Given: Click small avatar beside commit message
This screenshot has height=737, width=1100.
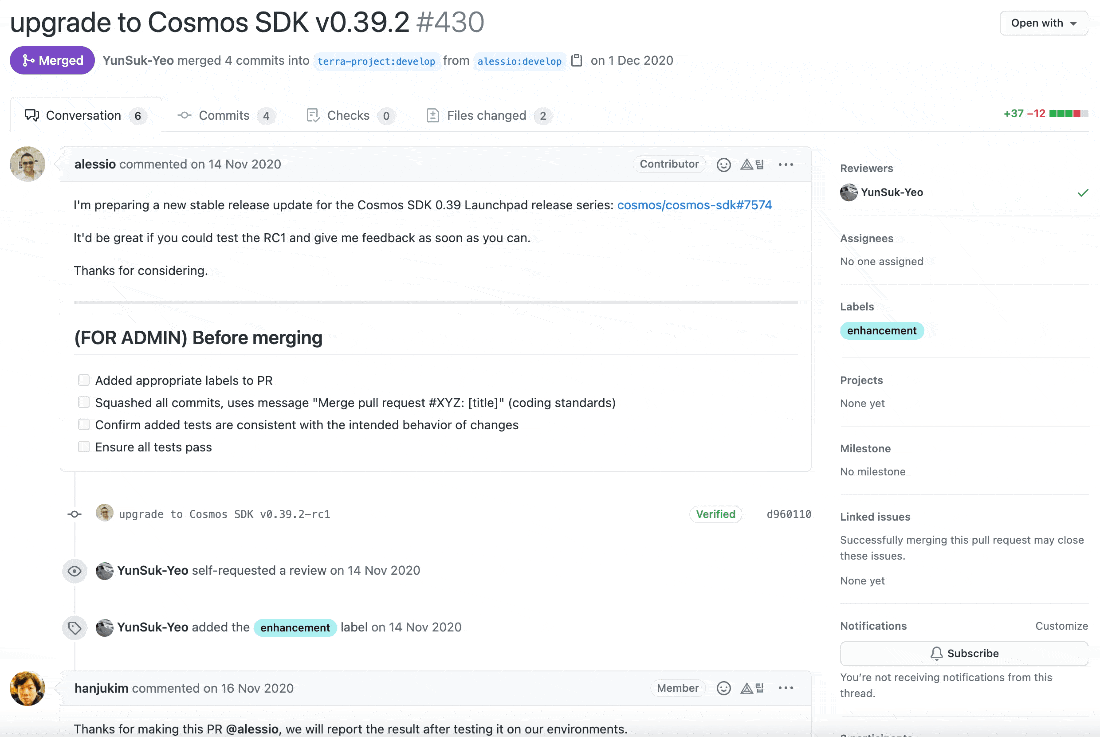Looking at the screenshot, I should 105,513.
